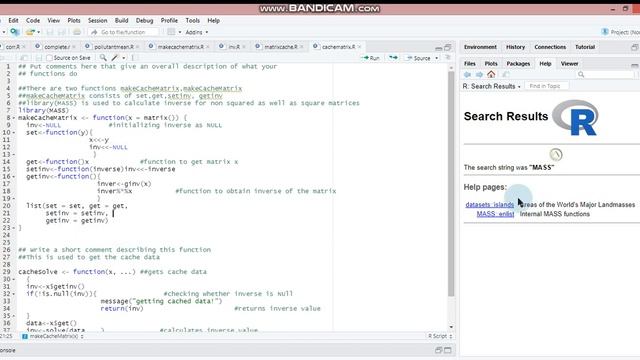The image size is (640, 360).
Task: Open the Tools menu
Action: (x=193, y=20)
